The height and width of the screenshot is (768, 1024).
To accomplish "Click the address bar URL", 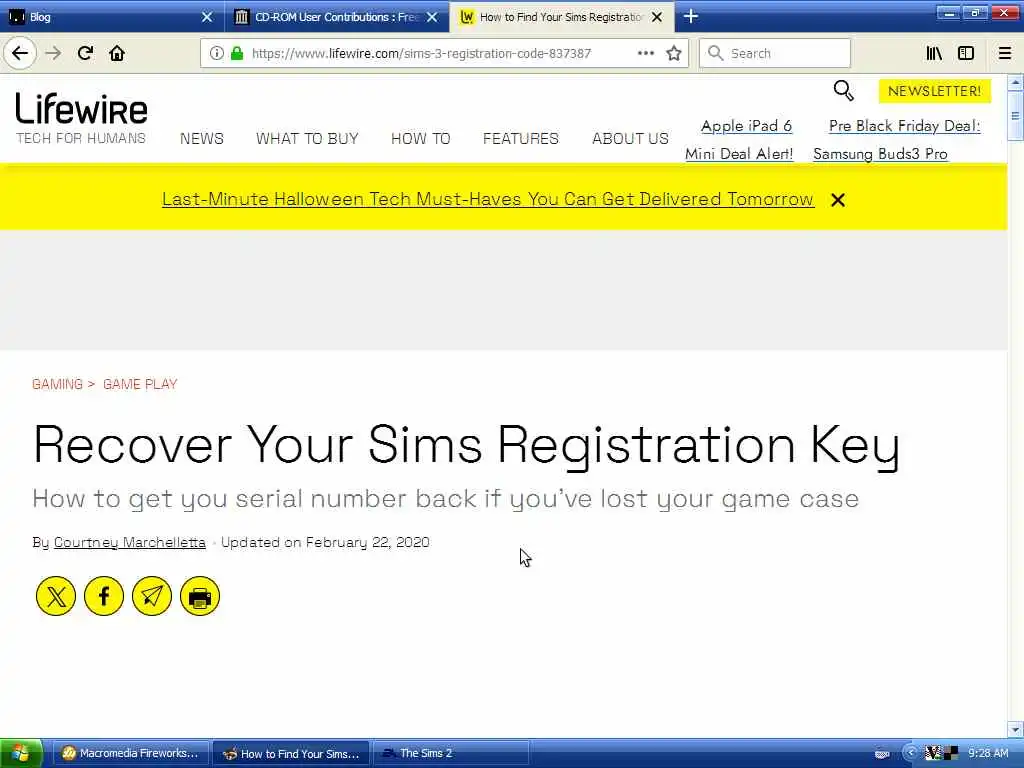I will tap(421, 54).
